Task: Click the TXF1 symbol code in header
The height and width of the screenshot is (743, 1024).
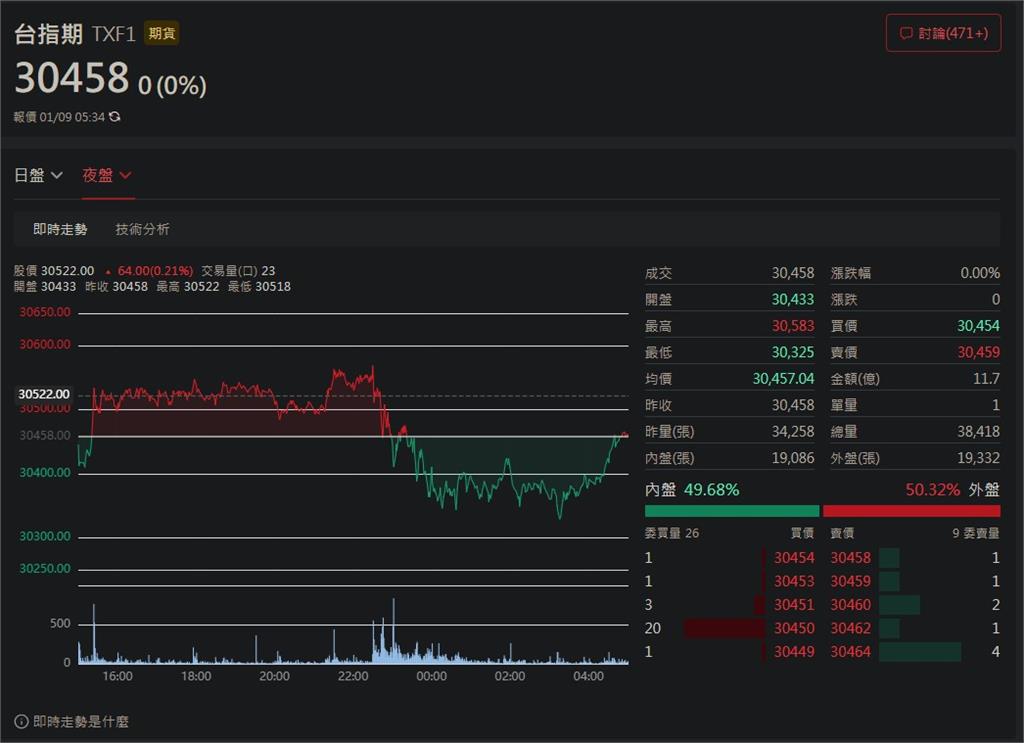Action: point(113,34)
